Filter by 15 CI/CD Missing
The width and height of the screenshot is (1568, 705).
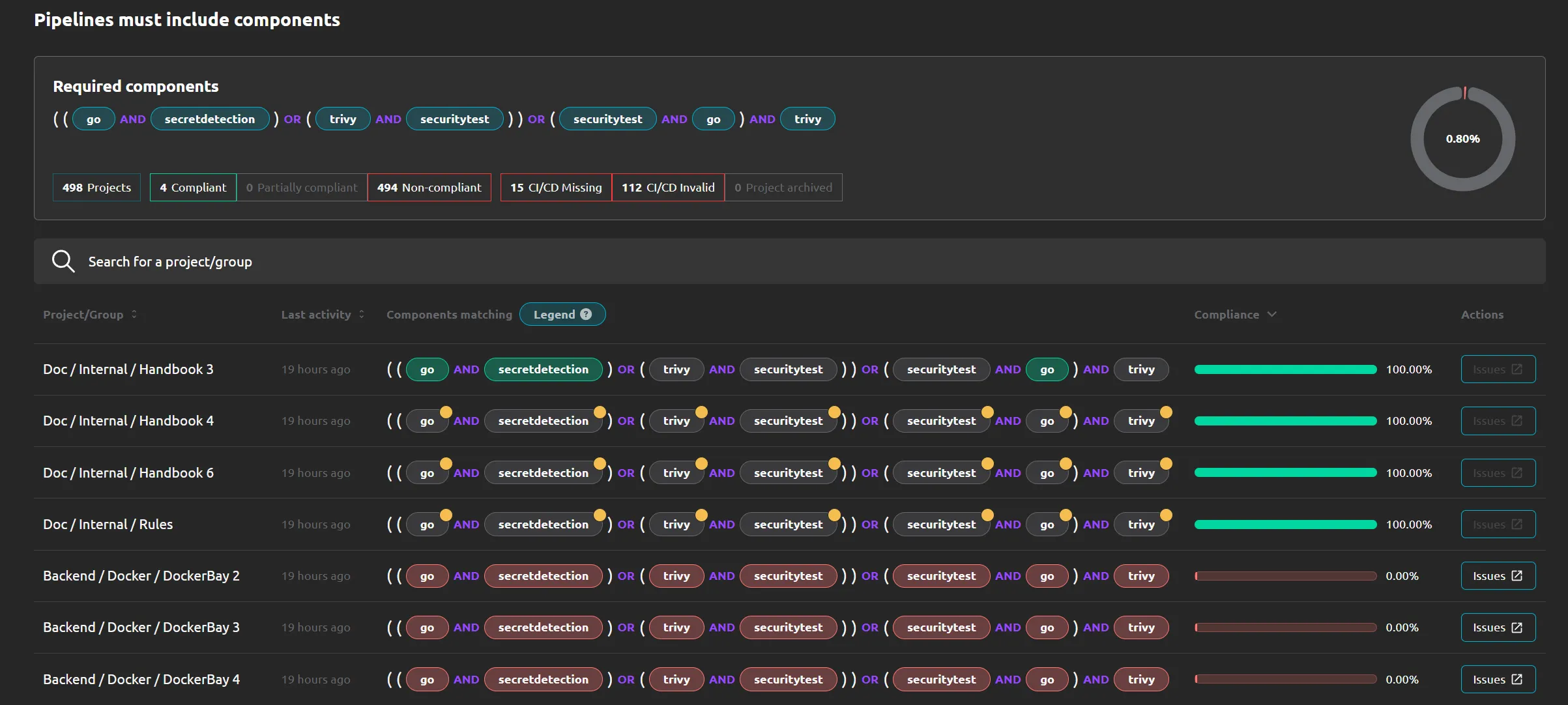[x=556, y=188]
